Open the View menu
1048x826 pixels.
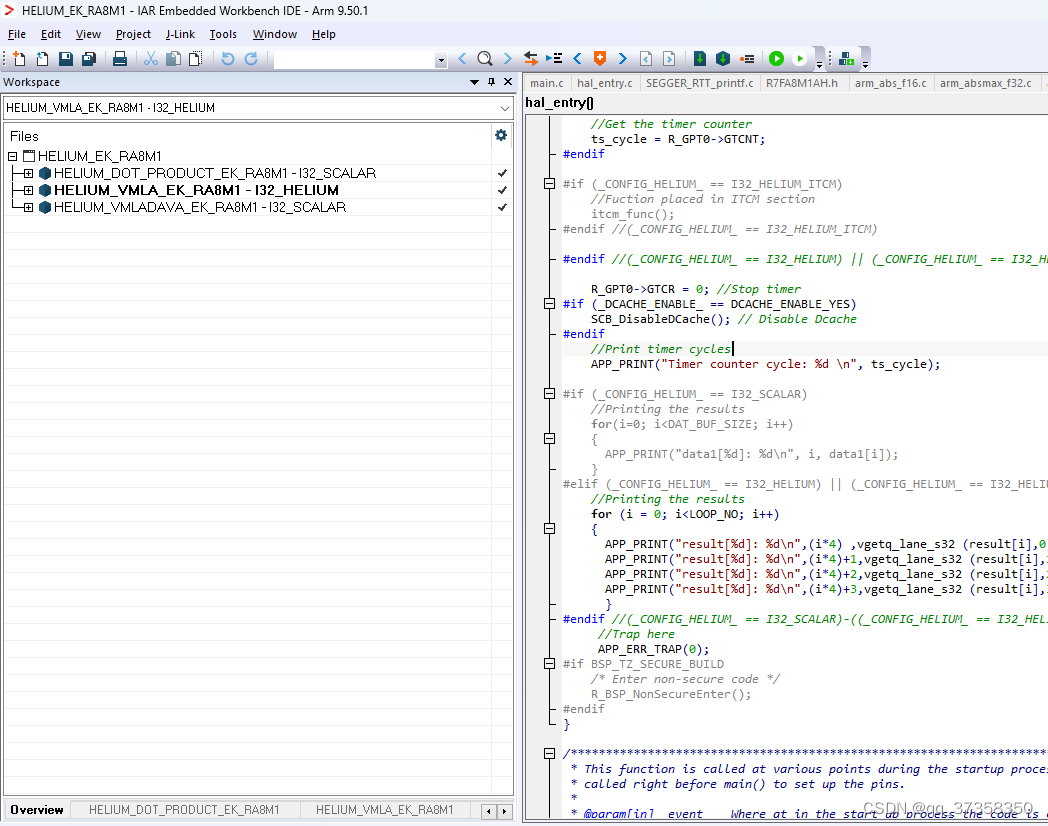(x=88, y=34)
